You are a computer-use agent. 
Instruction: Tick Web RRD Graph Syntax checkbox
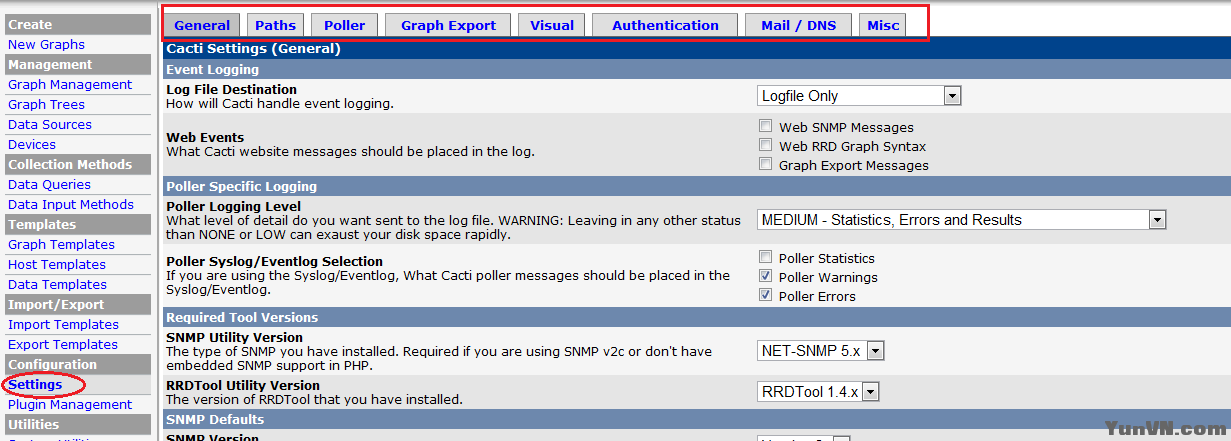(765, 146)
